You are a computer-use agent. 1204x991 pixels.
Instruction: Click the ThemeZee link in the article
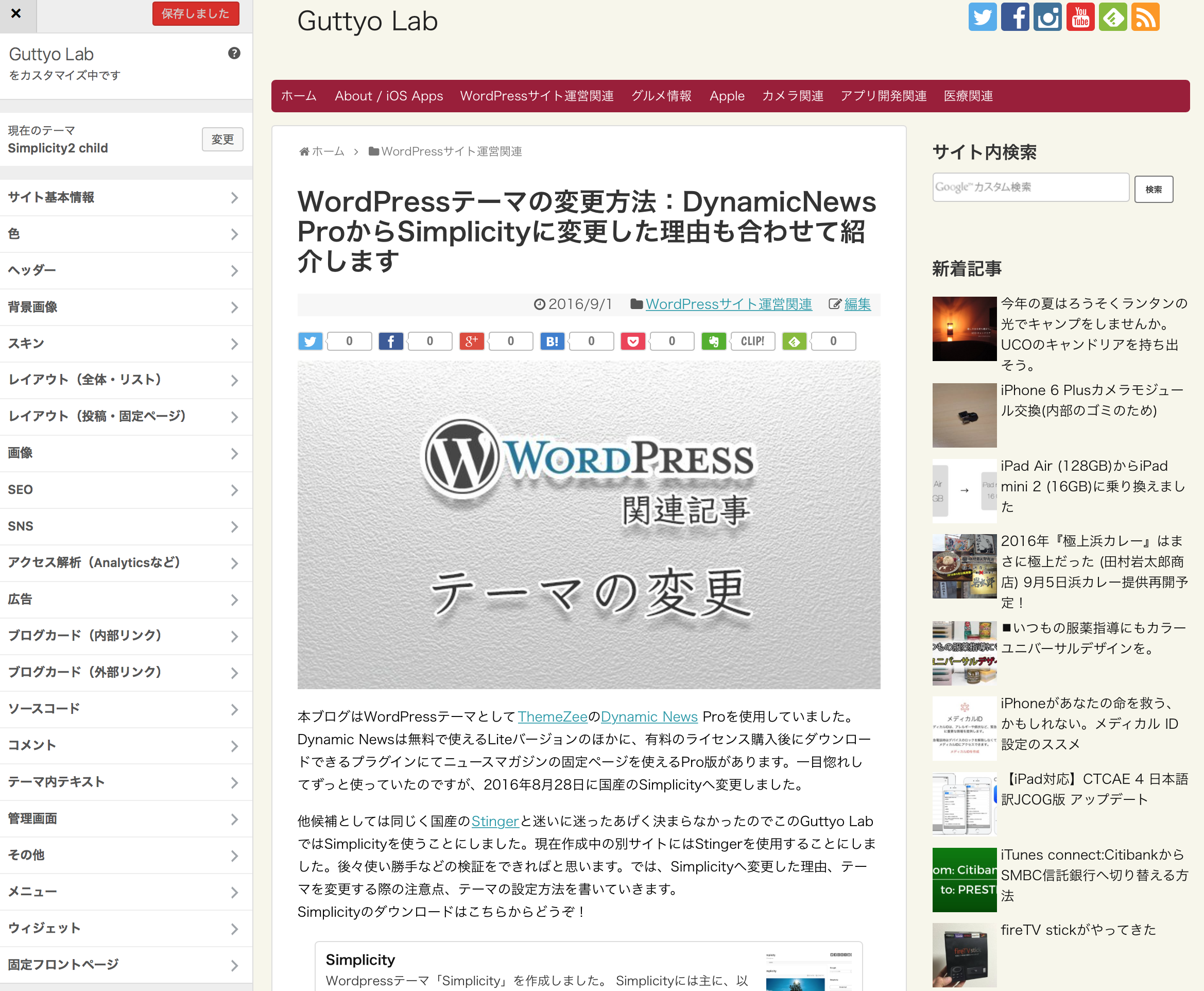tap(553, 716)
